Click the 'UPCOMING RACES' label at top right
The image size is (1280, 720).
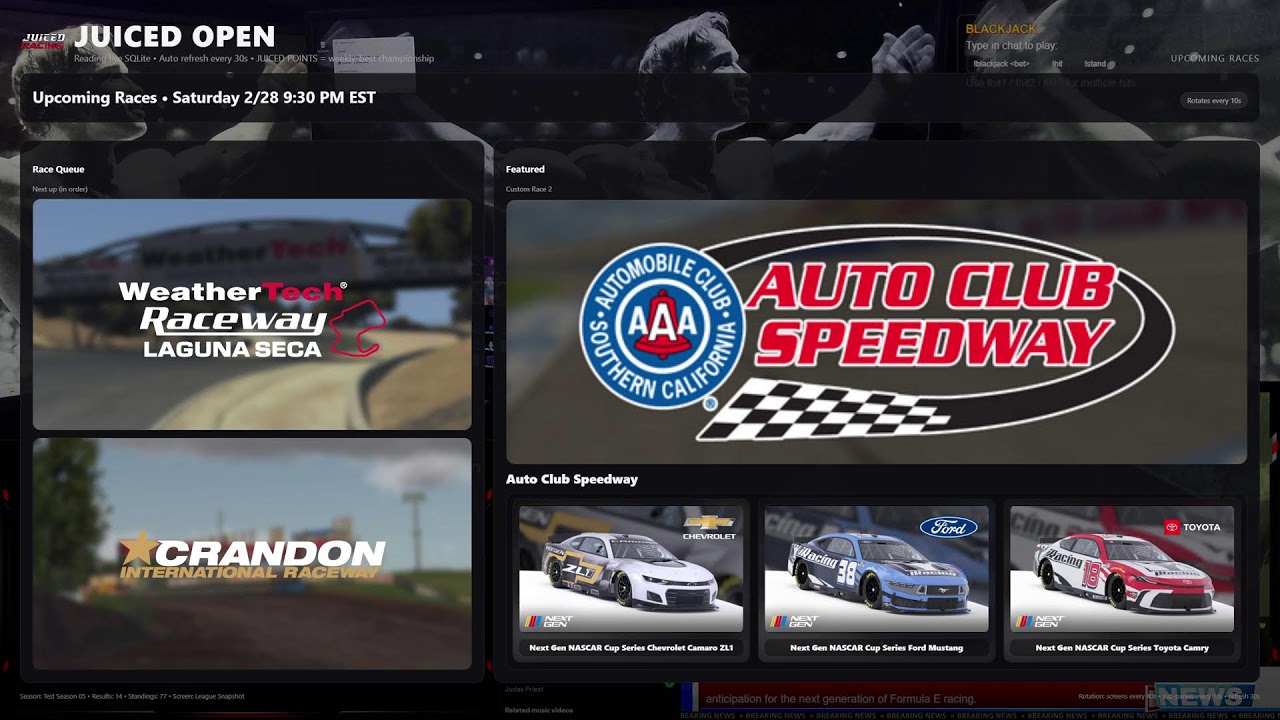tap(1215, 58)
